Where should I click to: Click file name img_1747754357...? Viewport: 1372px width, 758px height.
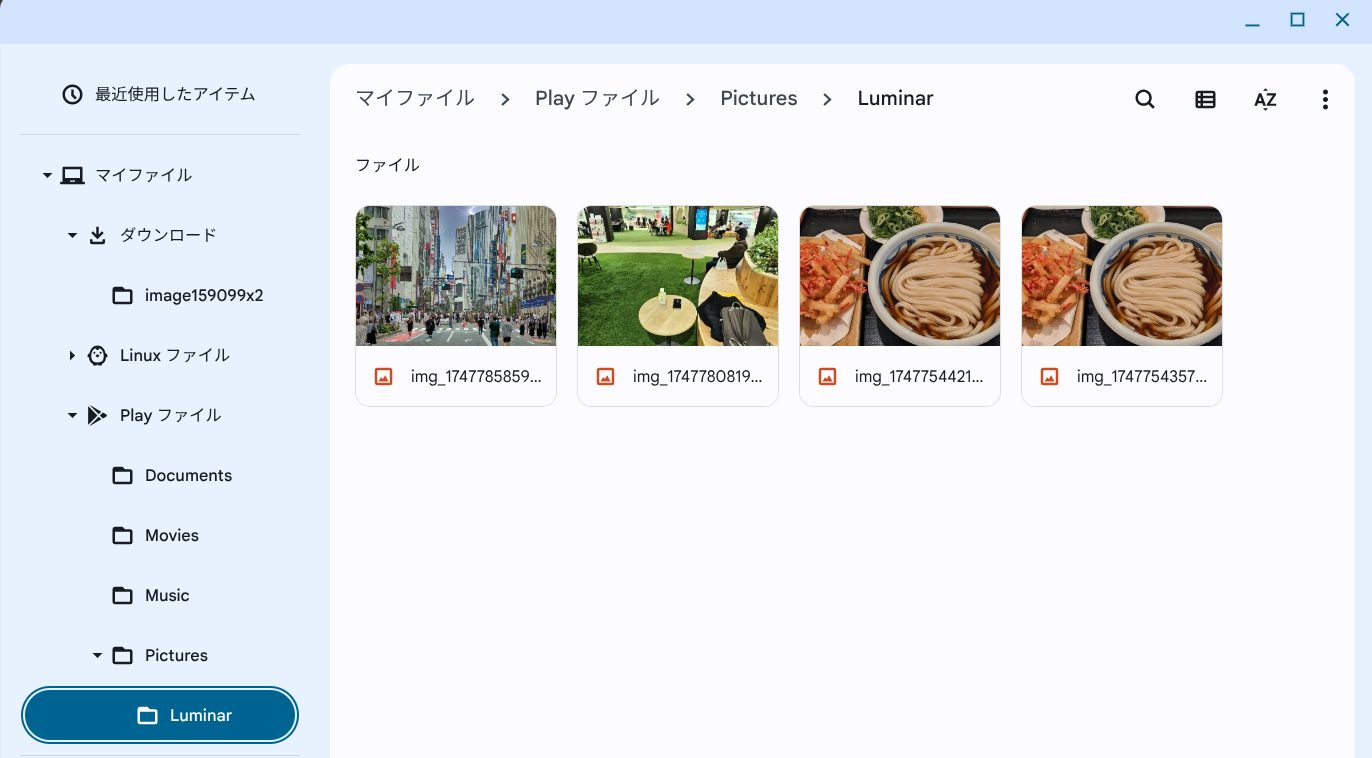tap(1142, 377)
